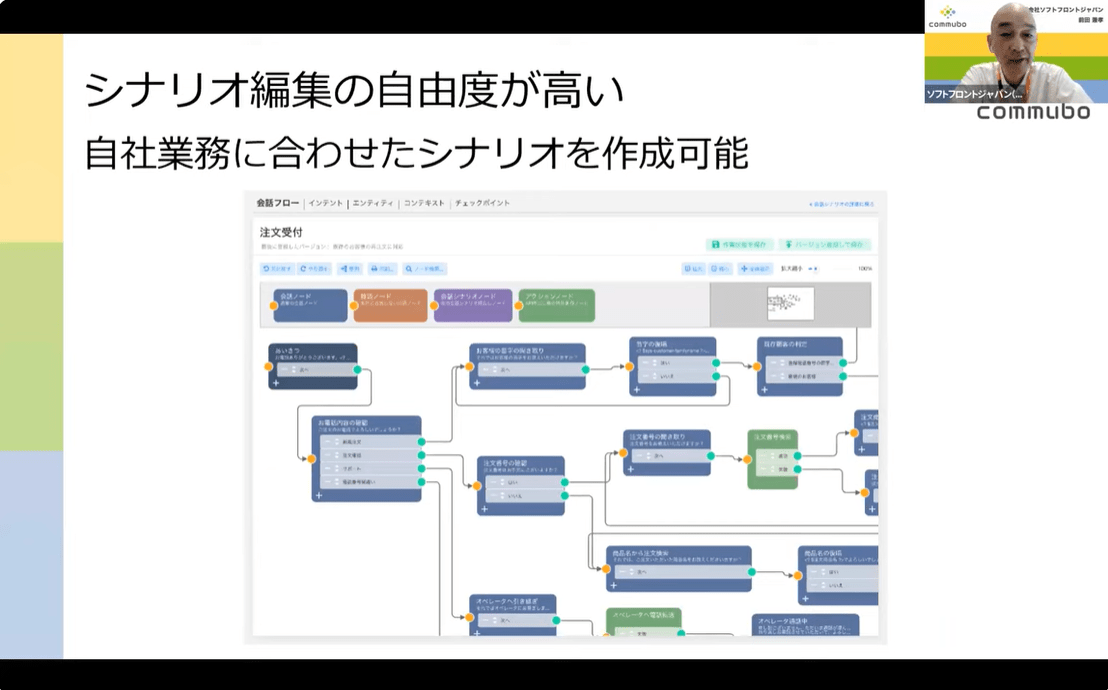1108x690 pixels.
Task: Save the working version (作業状態を保存)
Action: point(739,245)
